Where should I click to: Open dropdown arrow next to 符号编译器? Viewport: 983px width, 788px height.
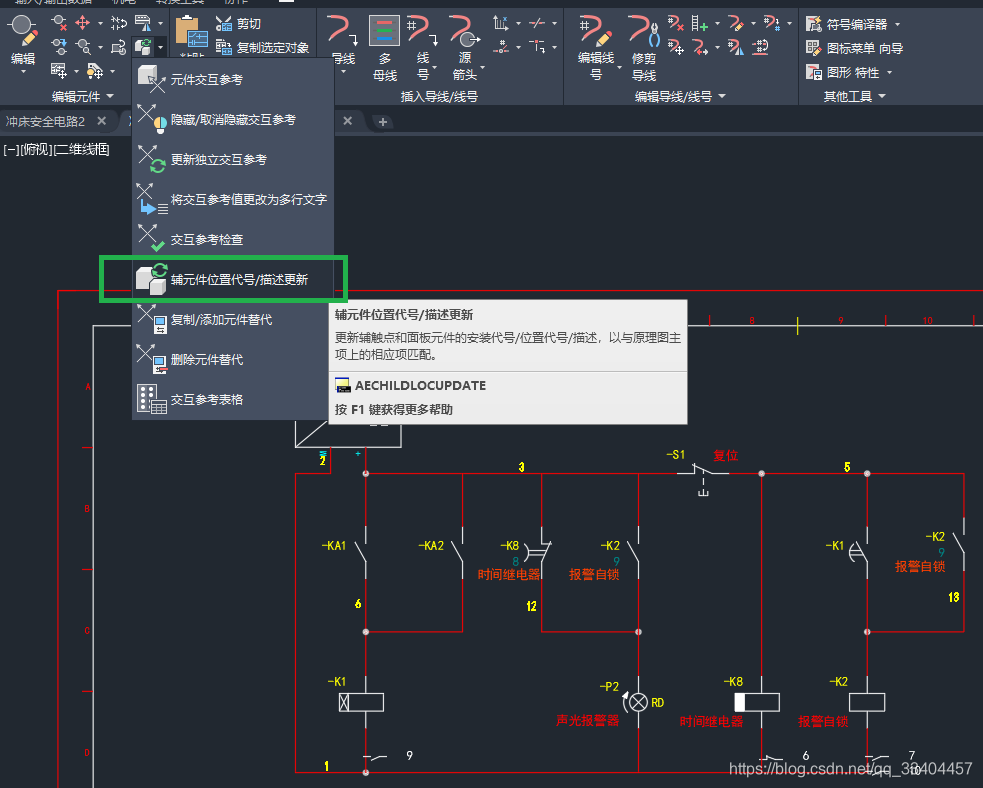tap(897, 24)
